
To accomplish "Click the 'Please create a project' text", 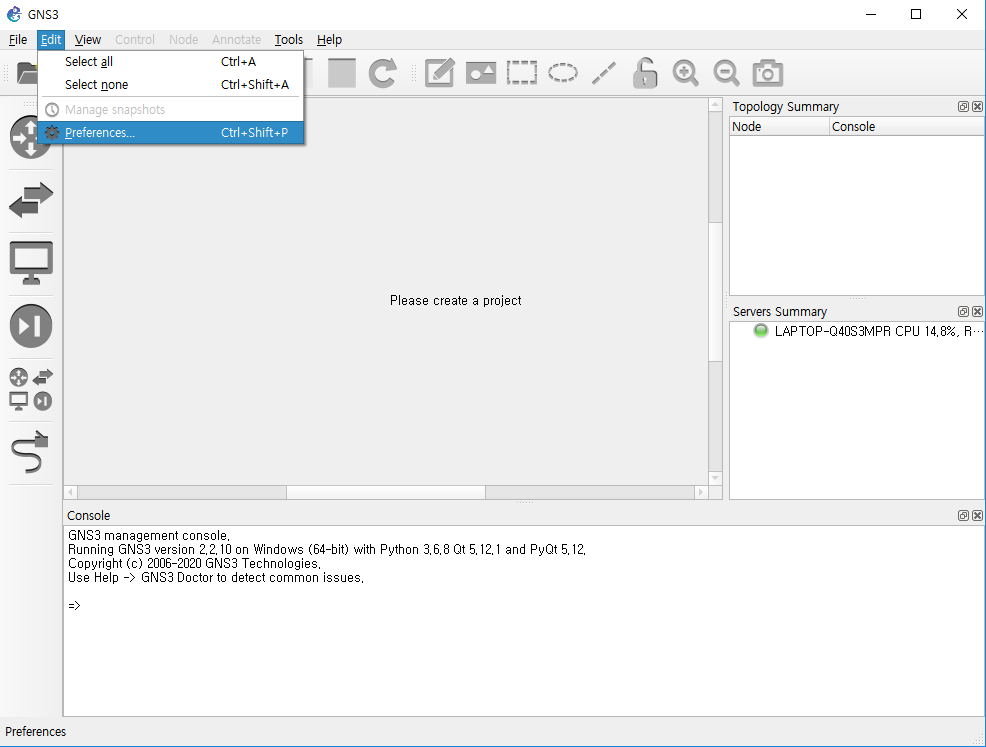I will 455,301.
